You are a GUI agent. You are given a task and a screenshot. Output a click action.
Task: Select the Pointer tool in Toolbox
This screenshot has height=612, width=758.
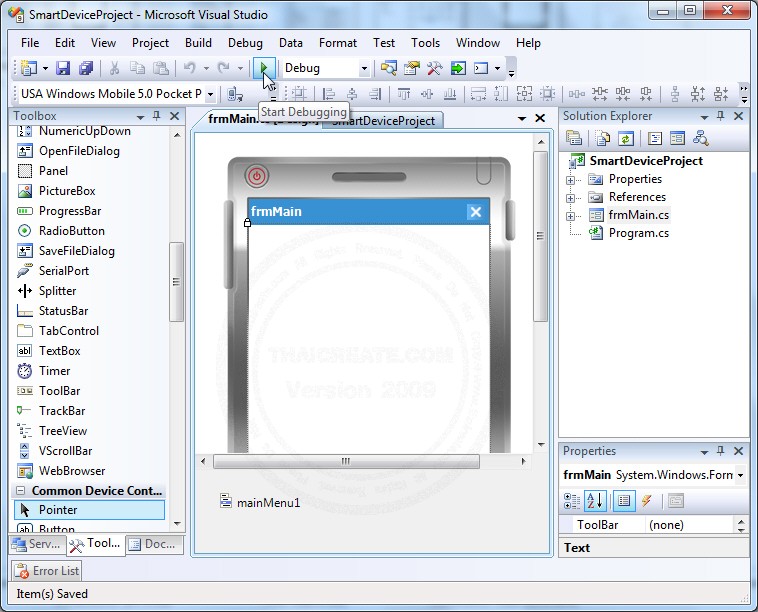point(89,510)
